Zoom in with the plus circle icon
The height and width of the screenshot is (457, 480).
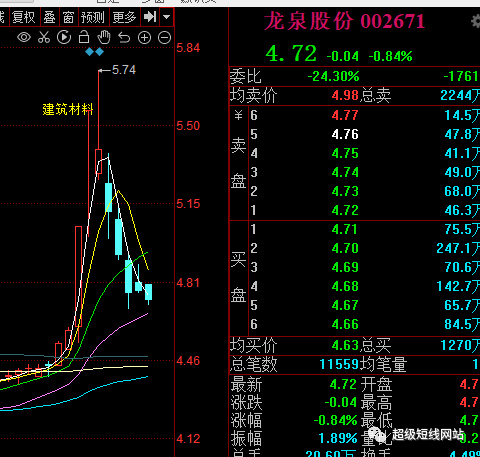click(144, 38)
